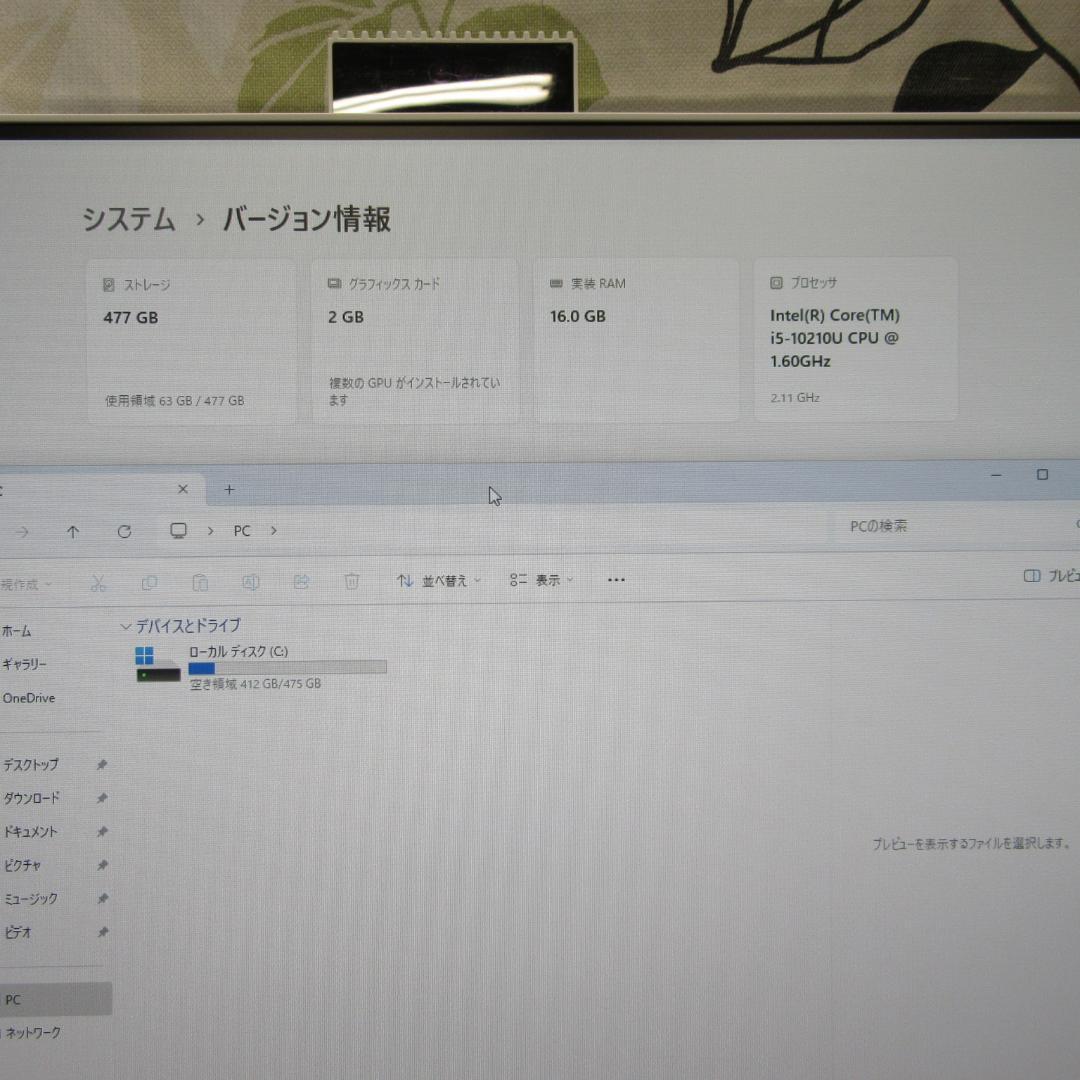This screenshot has height=1080, width=1080.
Task: Click the Paste icon
Action: pos(199,581)
